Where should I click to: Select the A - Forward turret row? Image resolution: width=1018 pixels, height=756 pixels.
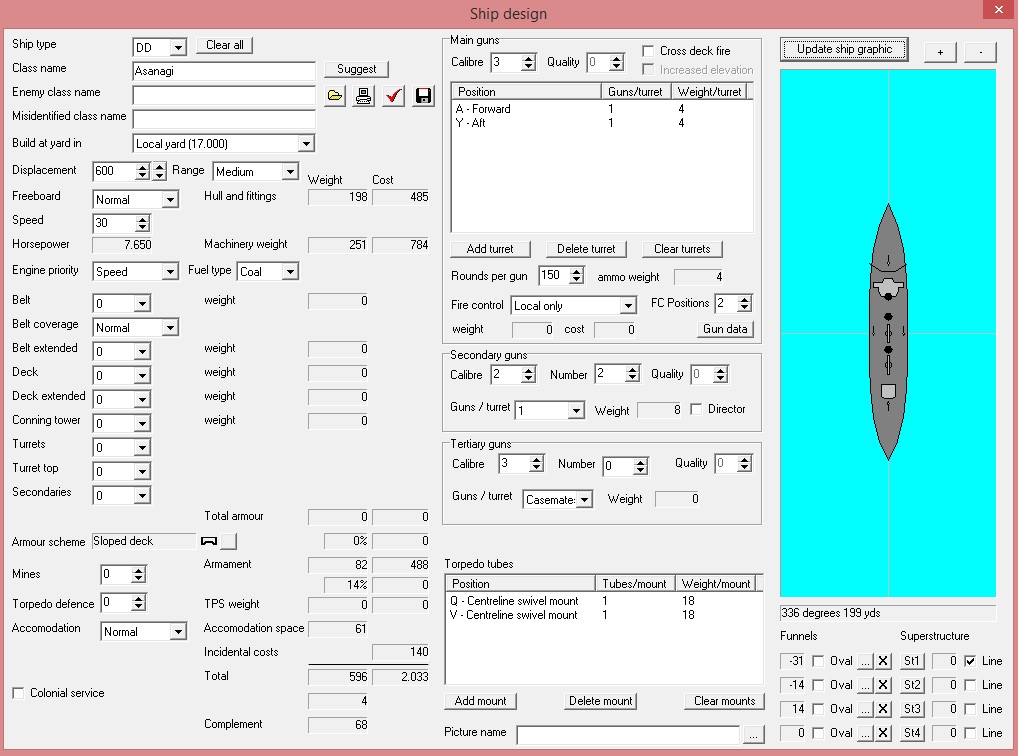(602, 109)
